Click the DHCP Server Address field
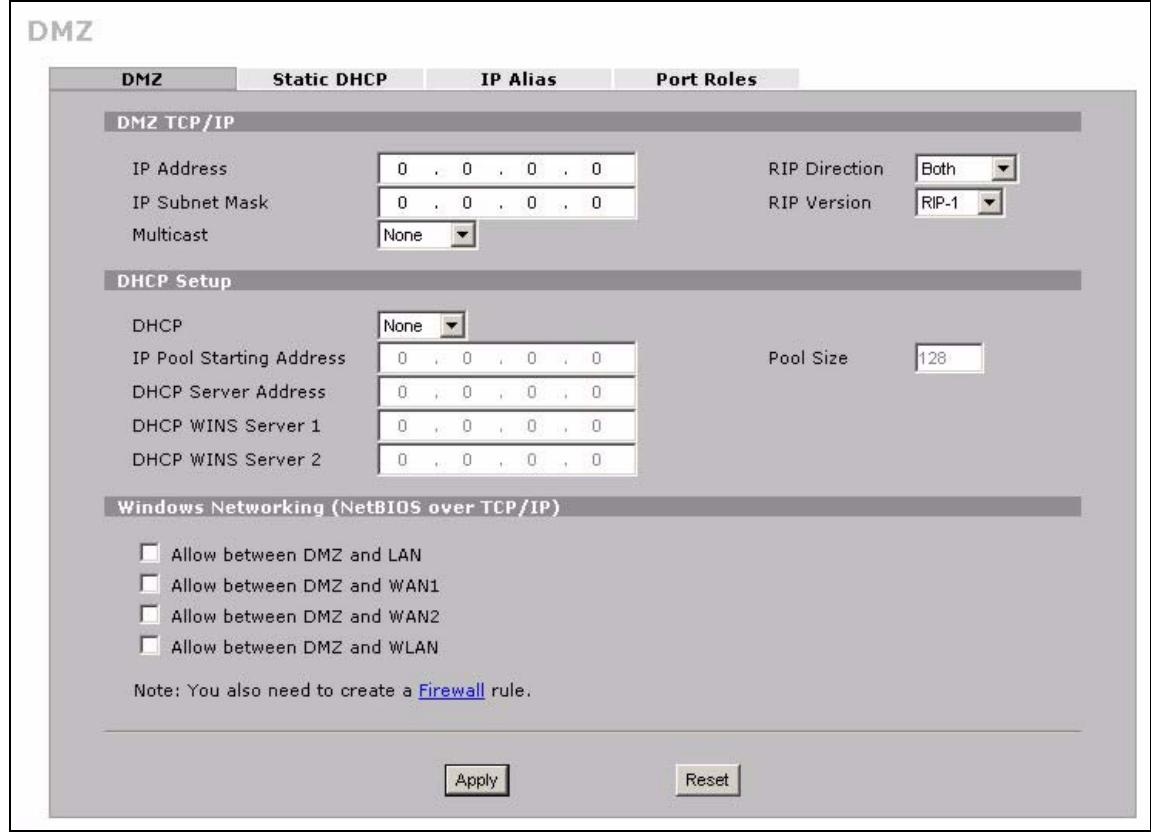 coord(506,392)
